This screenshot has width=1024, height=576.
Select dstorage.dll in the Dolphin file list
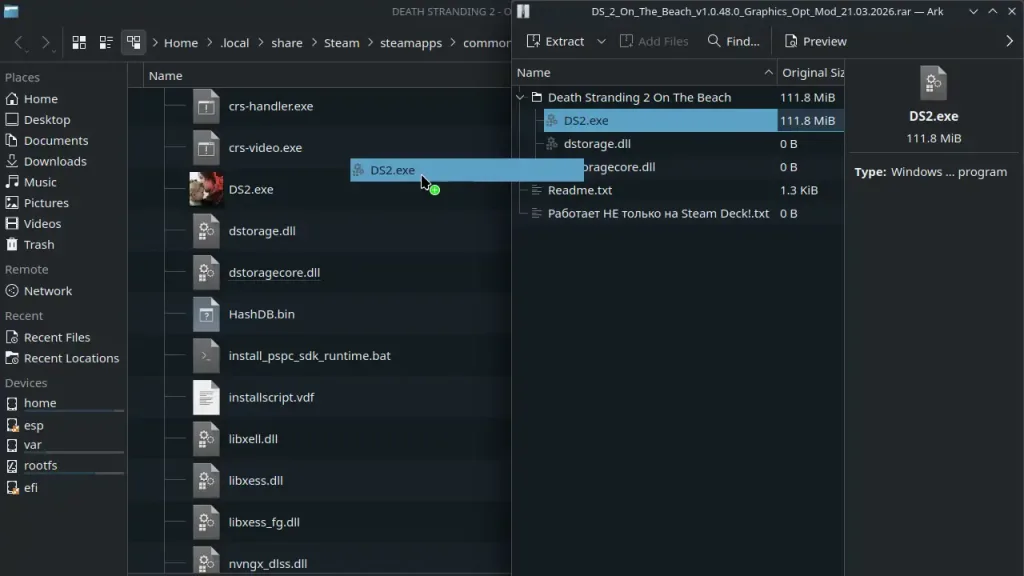point(260,230)
